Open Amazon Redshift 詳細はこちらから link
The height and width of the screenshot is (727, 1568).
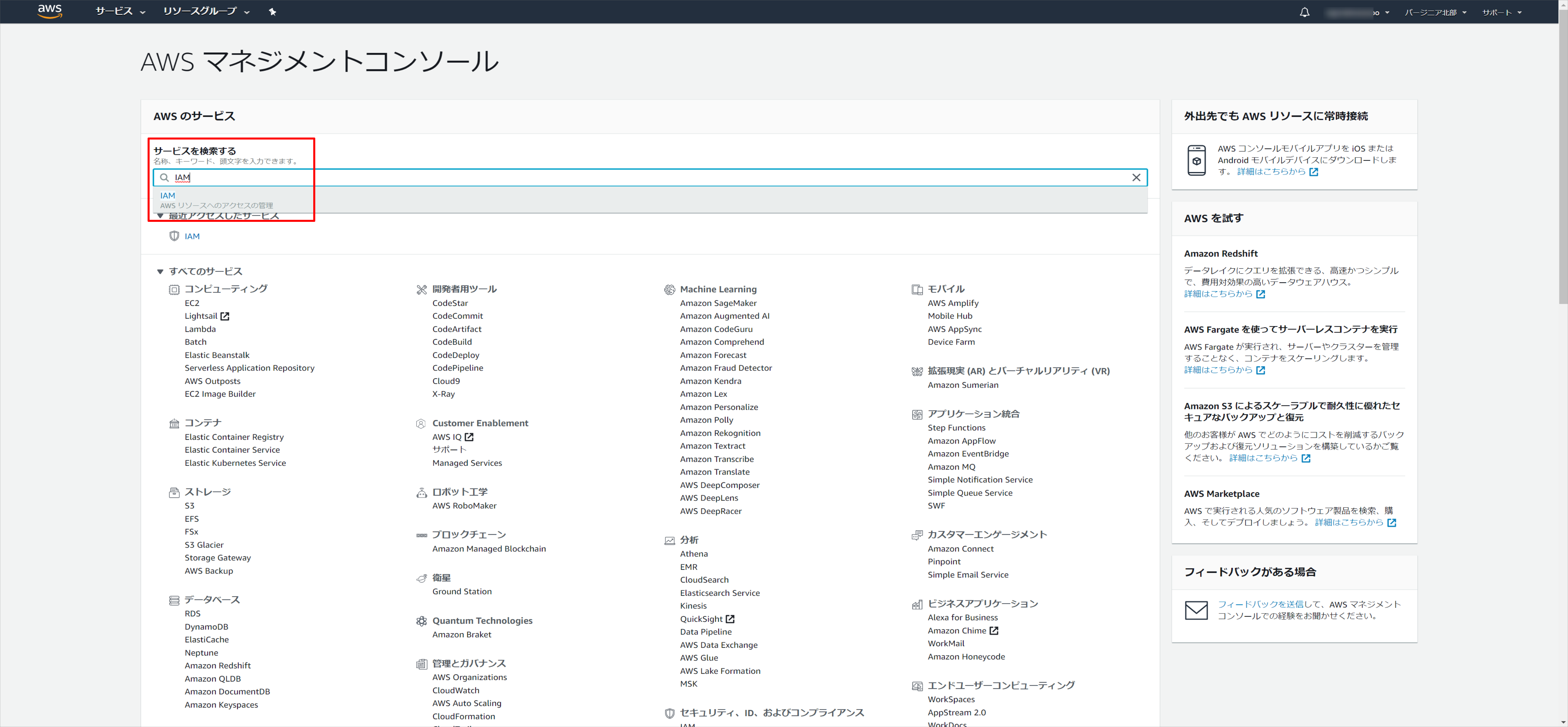pyautogui.click(x=1224, y=294)
